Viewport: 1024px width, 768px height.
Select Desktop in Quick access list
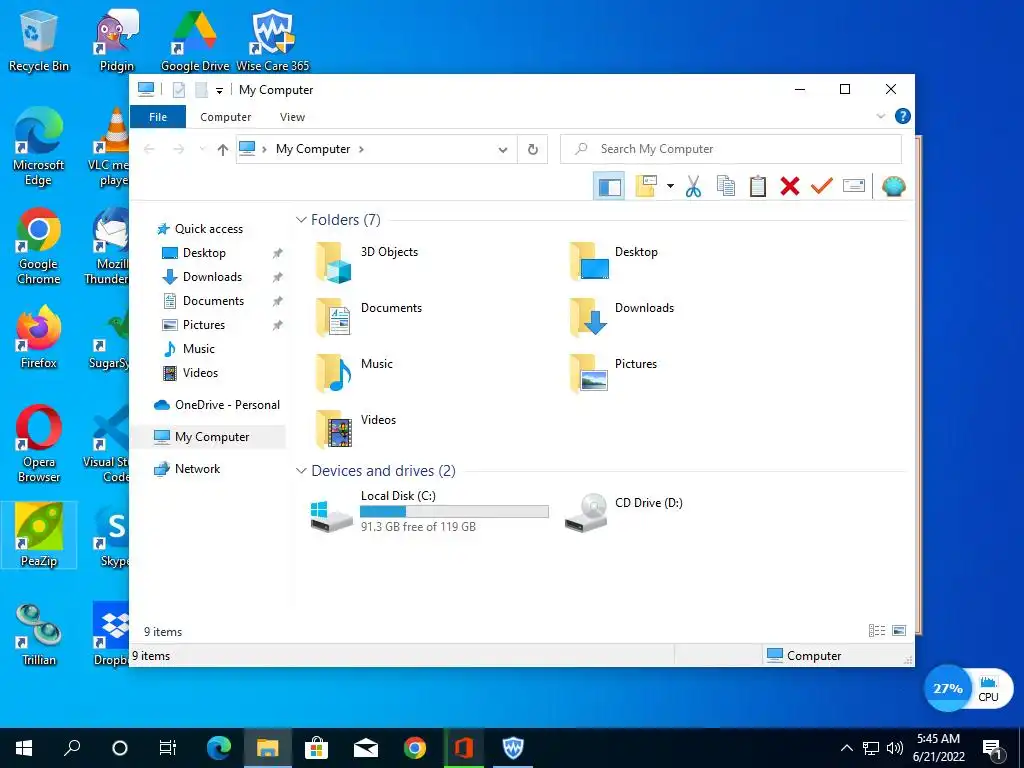[x=204, y=253]
